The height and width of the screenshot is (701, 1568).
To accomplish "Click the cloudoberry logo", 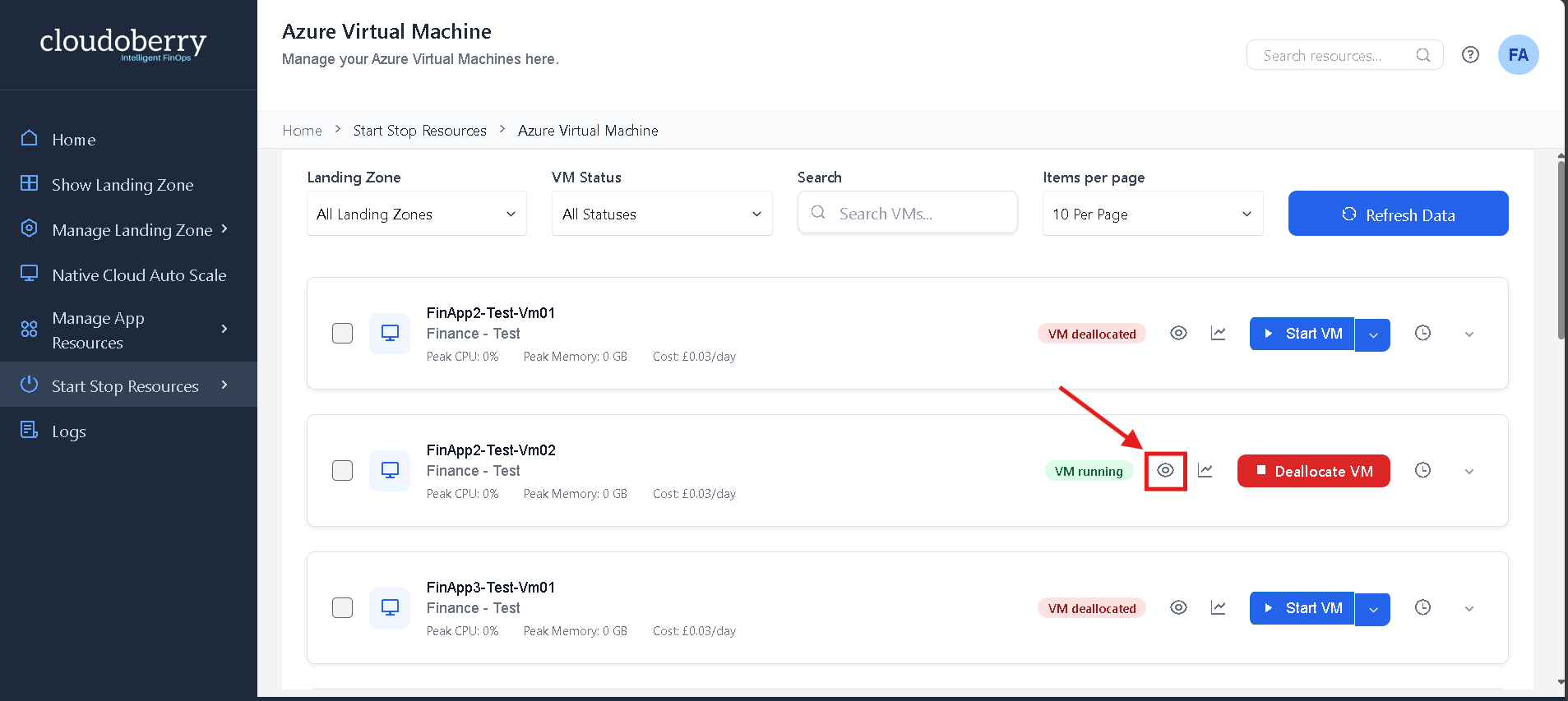I will [123, 44].
